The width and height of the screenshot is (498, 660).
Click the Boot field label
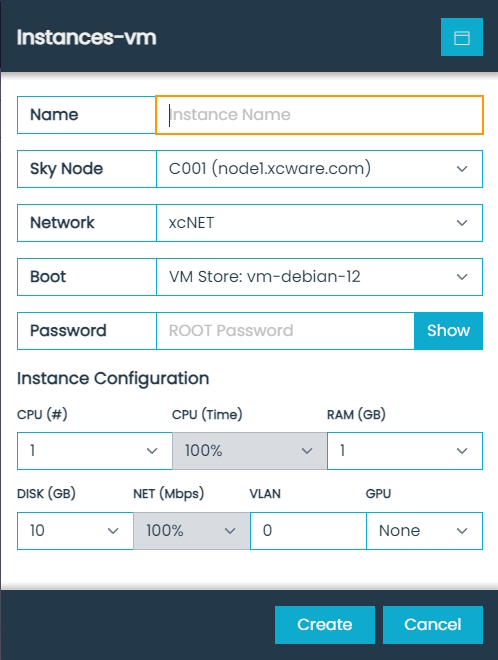click(x=48, y=277)
